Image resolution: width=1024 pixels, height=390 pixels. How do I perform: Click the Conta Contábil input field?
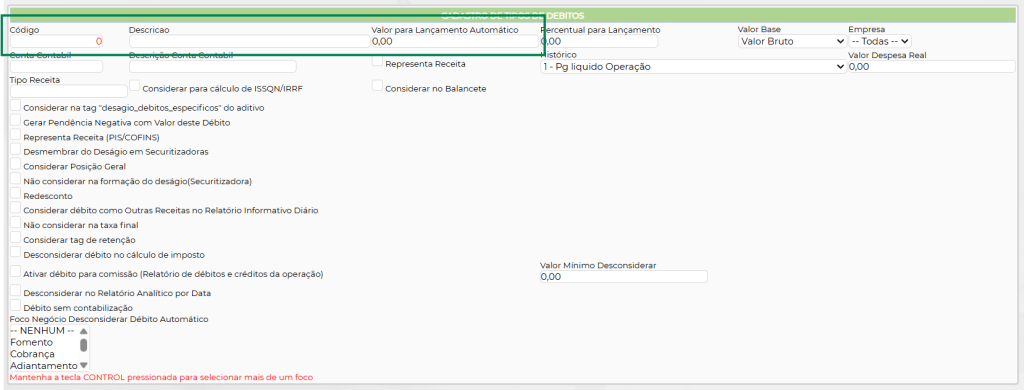57,67
